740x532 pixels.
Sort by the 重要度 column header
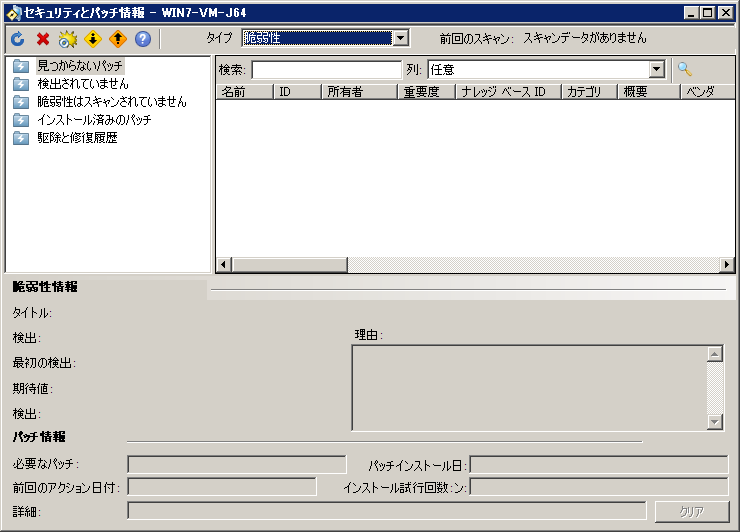click(425, 92)
